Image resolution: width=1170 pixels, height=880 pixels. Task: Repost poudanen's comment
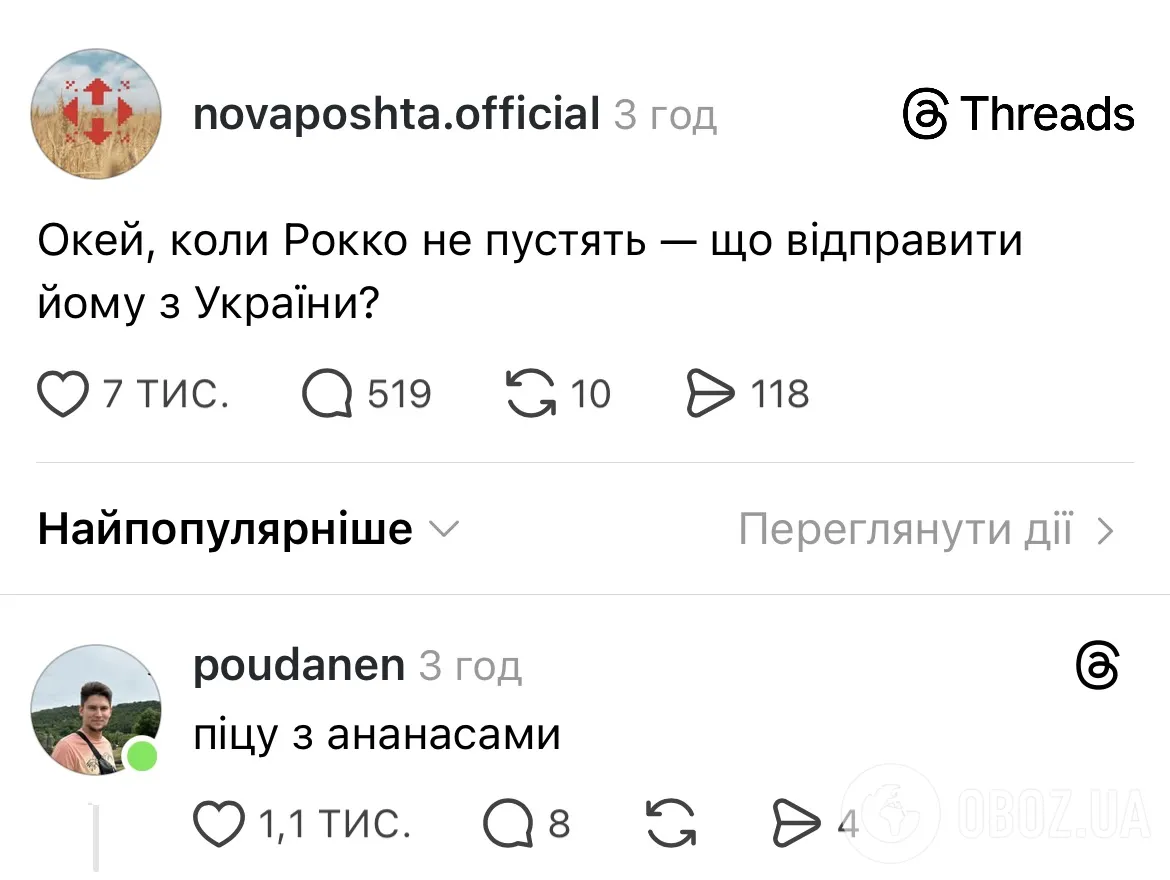coord(671,823)
